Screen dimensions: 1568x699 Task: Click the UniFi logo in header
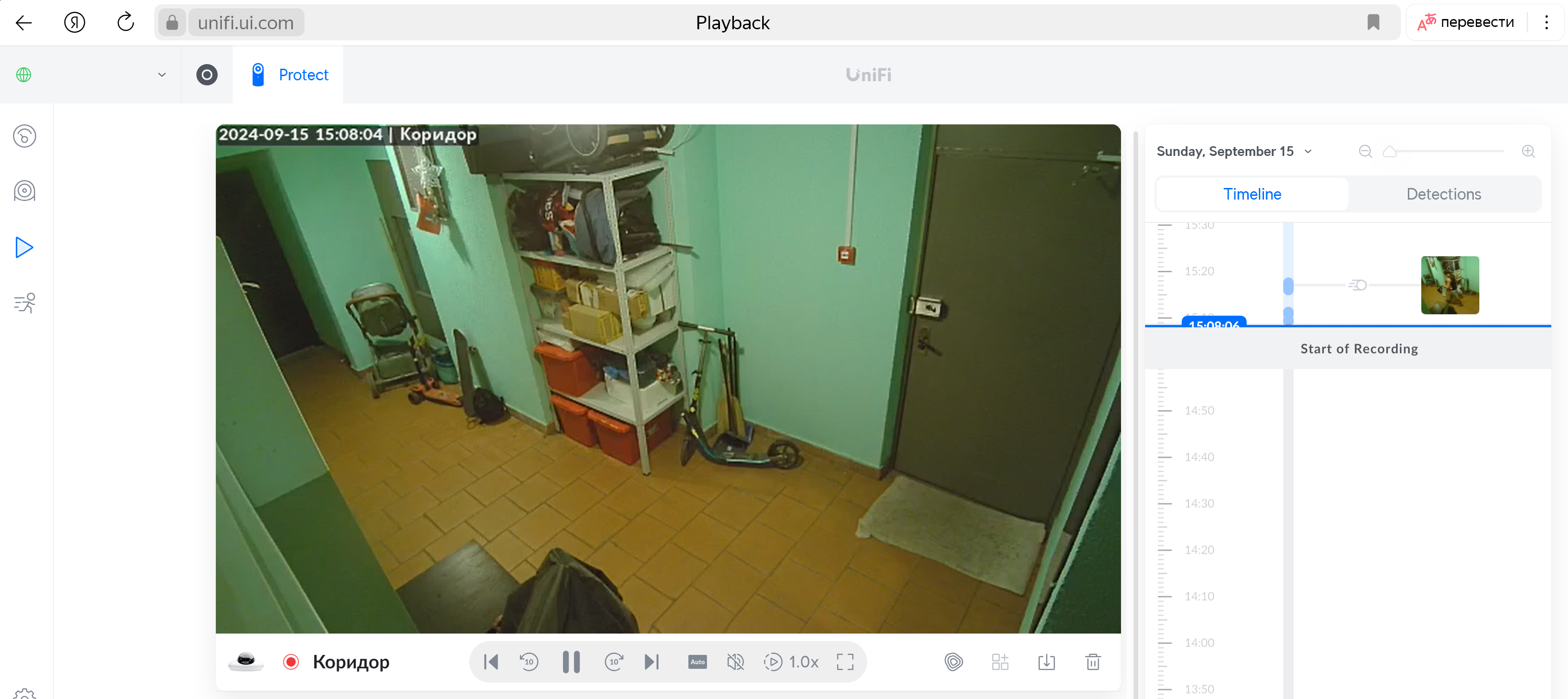[868, 75]
